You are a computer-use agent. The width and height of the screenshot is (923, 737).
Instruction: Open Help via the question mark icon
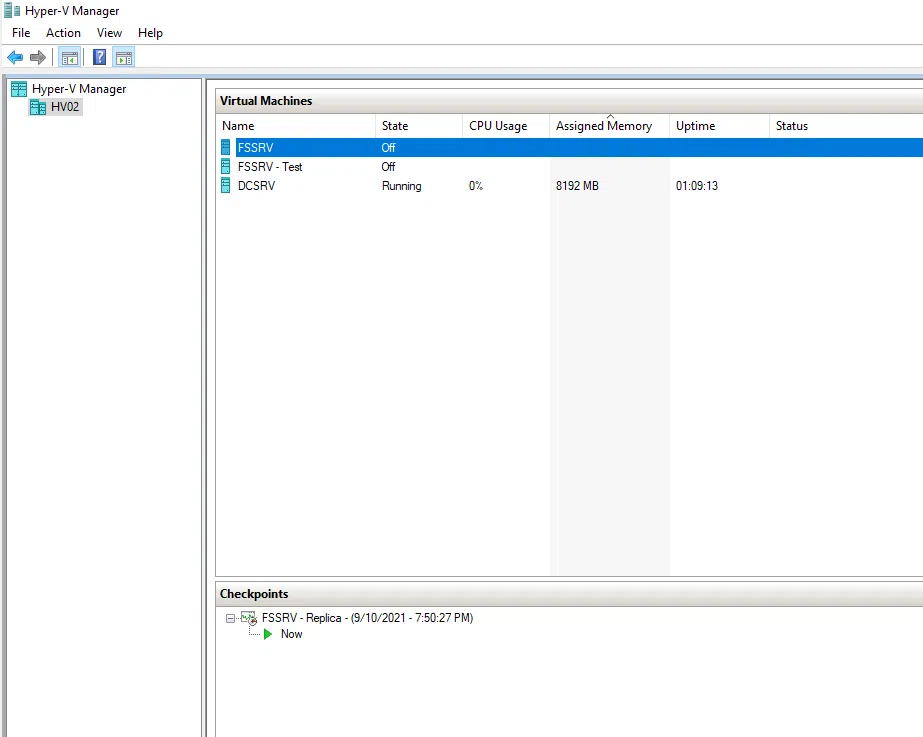(x=100, y=58)
